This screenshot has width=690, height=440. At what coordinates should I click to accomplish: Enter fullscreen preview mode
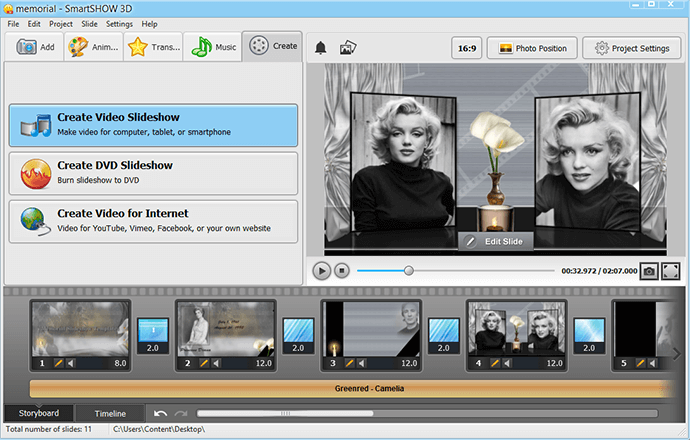pyautogui.click(x=671, y=271)
